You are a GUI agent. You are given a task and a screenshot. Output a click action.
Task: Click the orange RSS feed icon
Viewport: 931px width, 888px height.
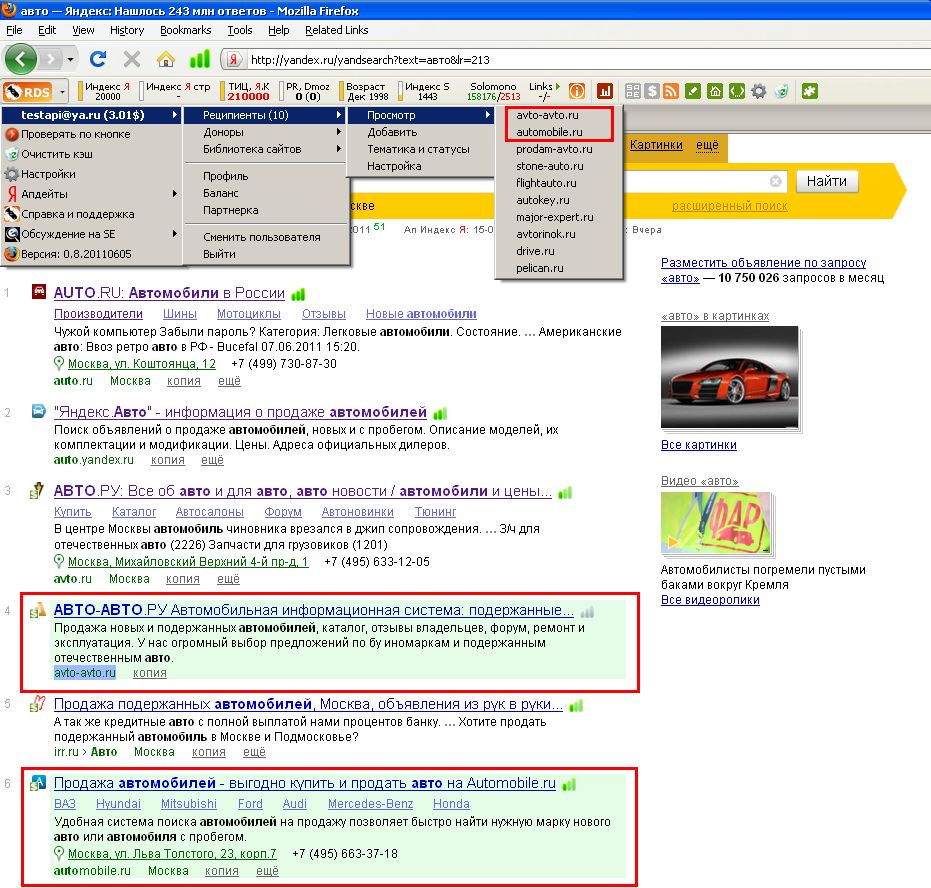click(x=671, y=91)
